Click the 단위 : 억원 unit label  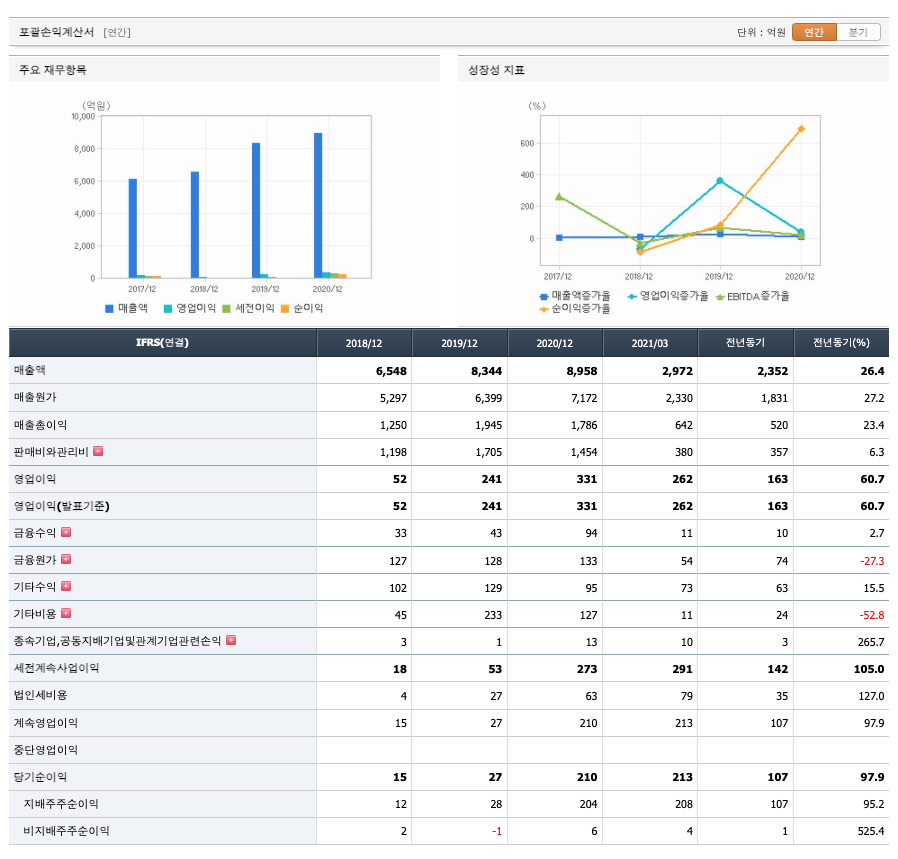(x=761, y=33)
